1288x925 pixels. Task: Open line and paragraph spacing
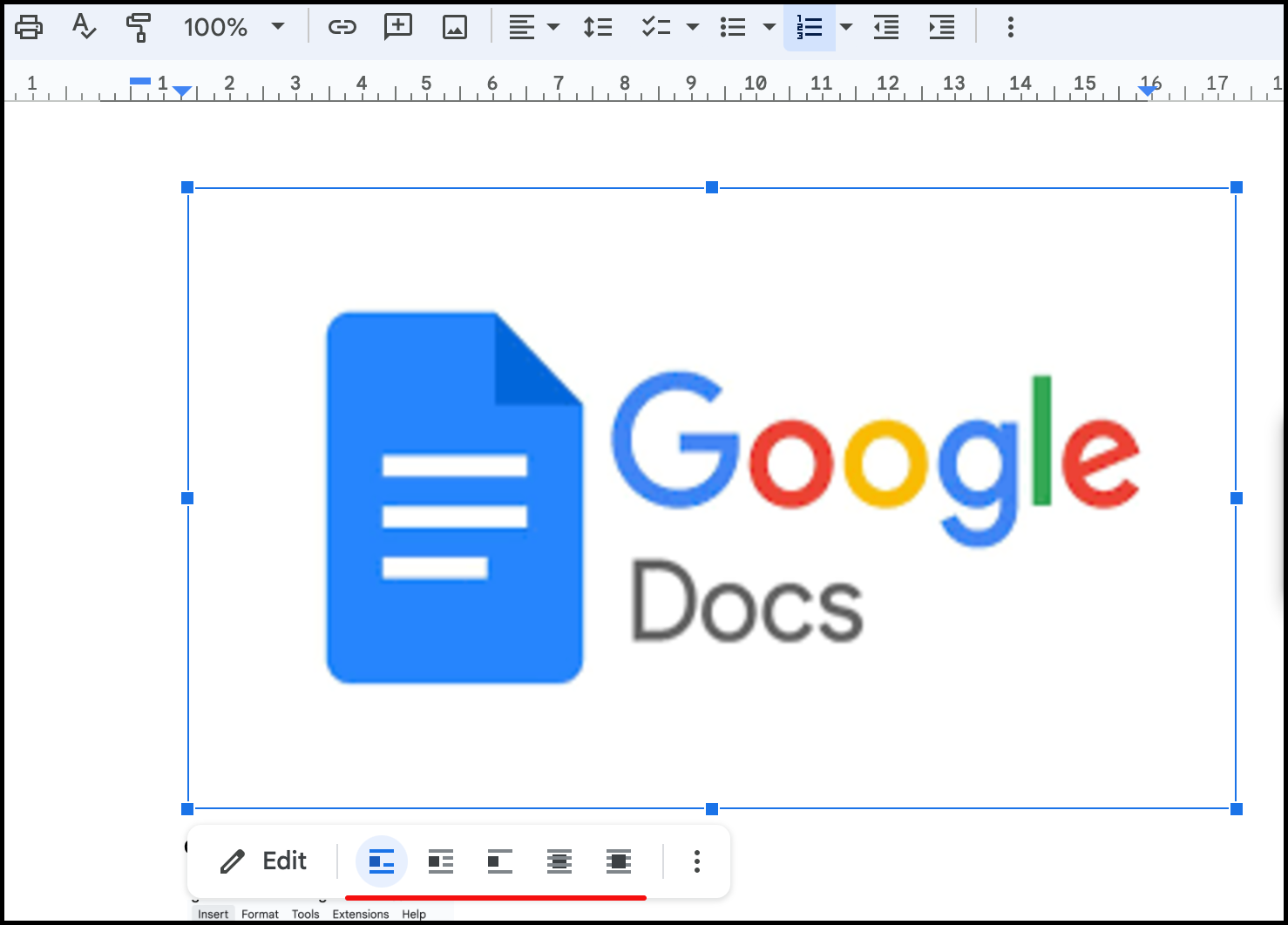598,27
